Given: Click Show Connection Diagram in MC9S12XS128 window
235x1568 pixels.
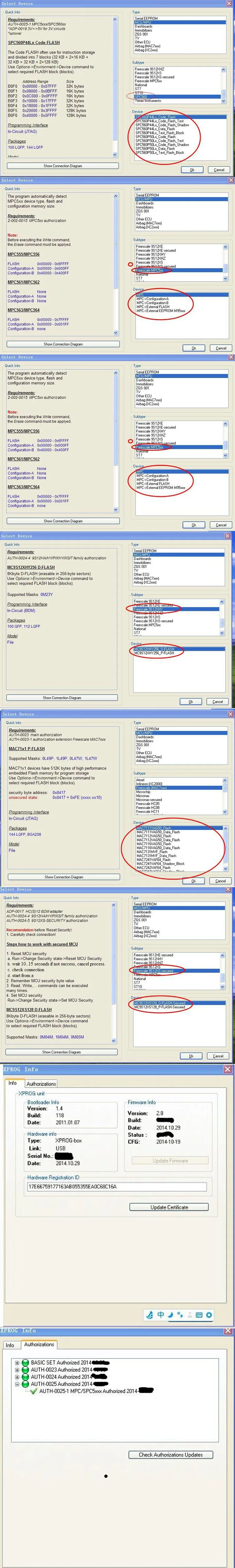Looking at the screenshot, I should coord(61,1052).
